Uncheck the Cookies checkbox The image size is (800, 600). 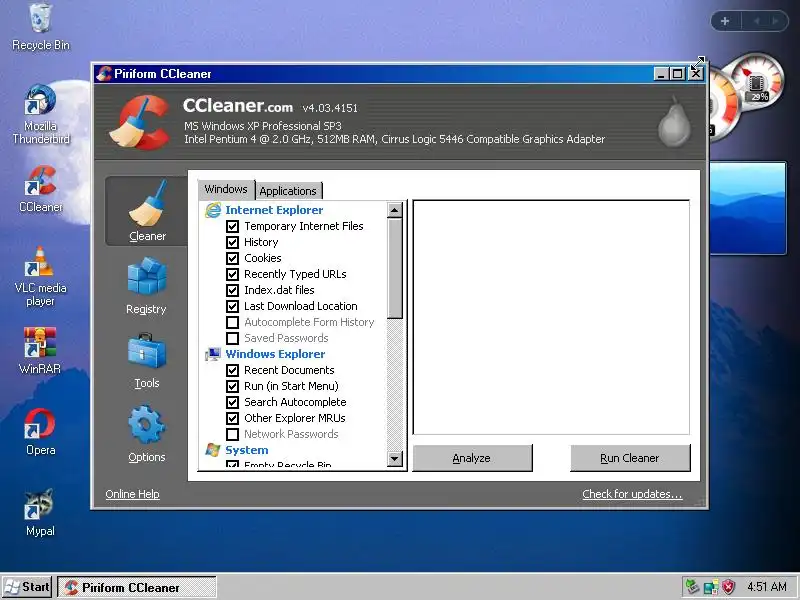click(232, 258)
